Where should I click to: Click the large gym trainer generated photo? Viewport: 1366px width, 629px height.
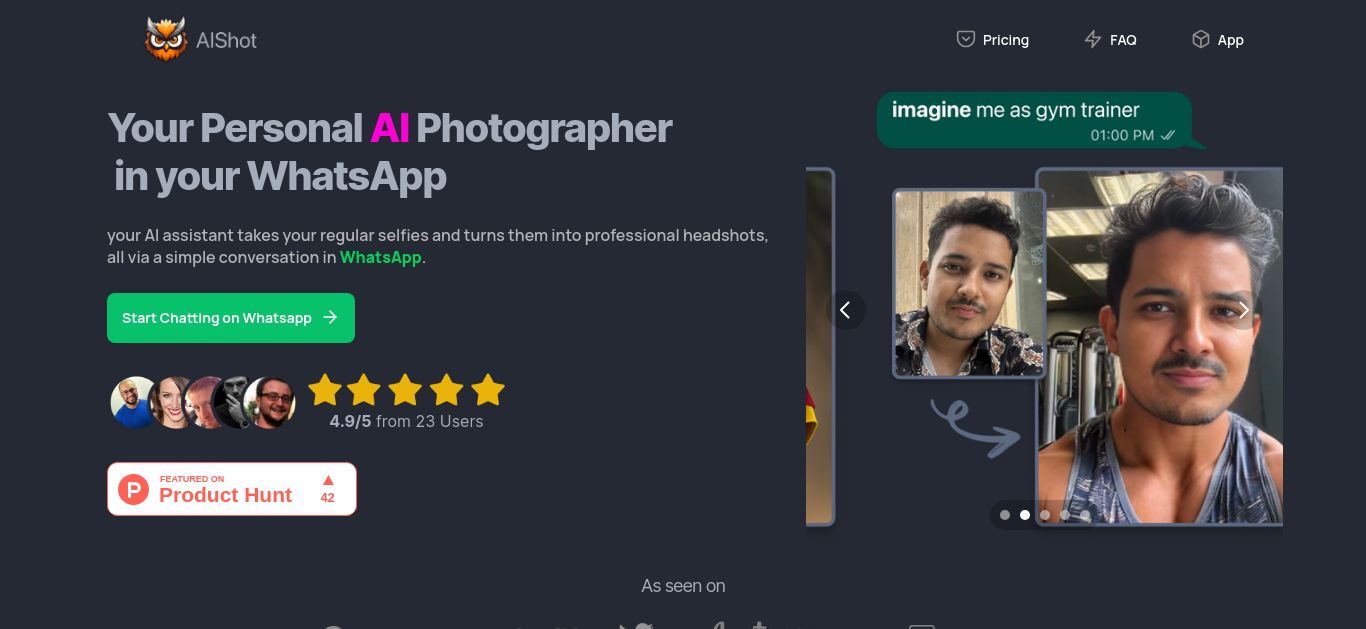click(1160, 347)
